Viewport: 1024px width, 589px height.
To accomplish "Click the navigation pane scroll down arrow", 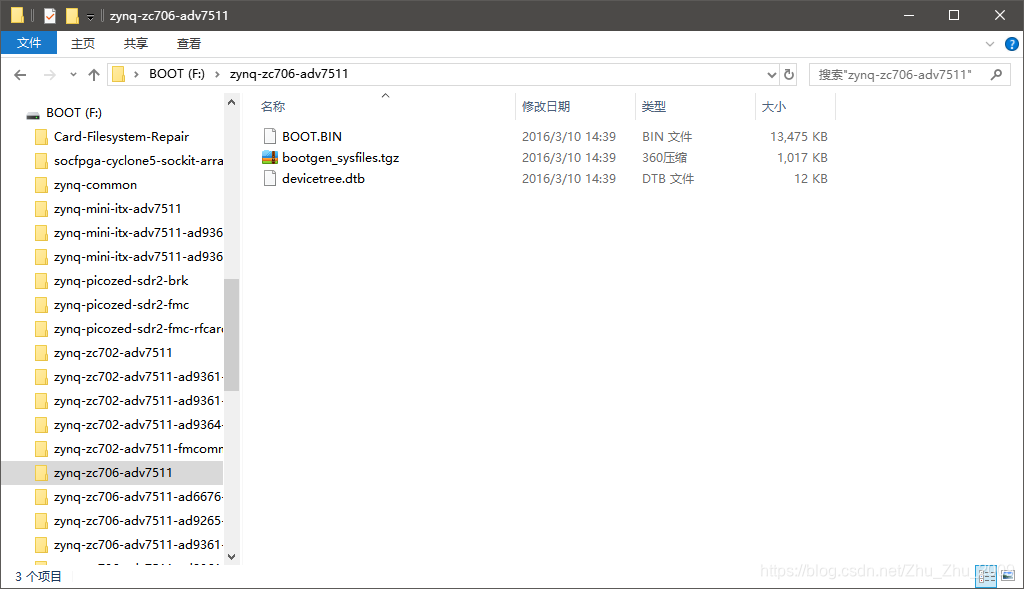I will pos(231,557).
